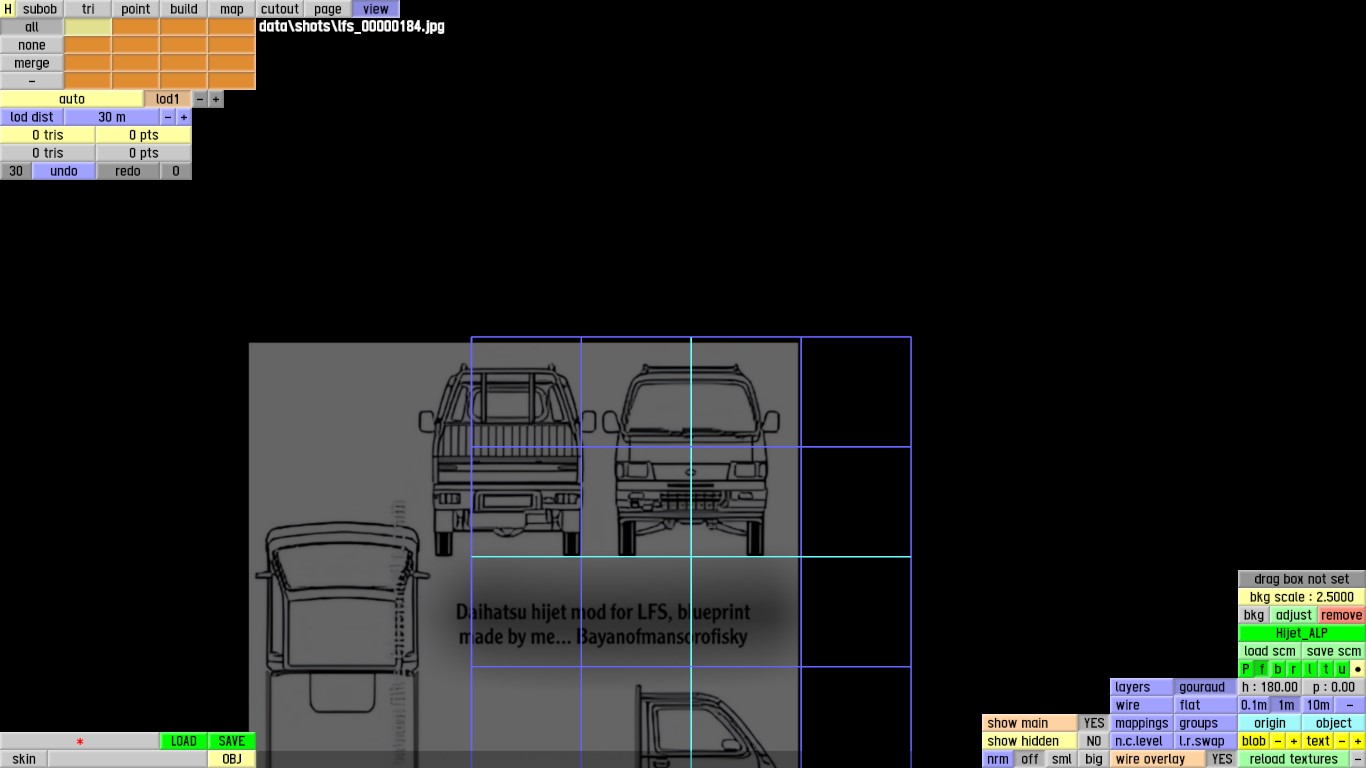Select the lod1 level button
Image resolution: width=1366 pixels, height=768 pixels.
pyautogui.click(x=168, y=99)
